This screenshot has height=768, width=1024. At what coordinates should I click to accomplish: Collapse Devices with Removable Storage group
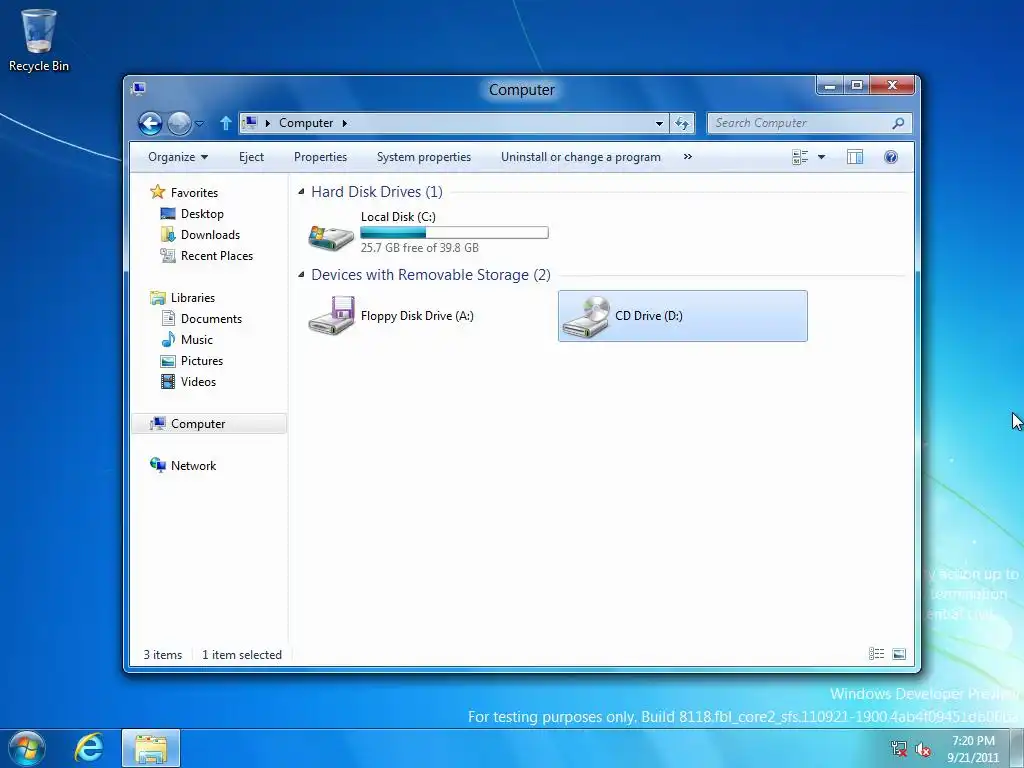point(301,275)
